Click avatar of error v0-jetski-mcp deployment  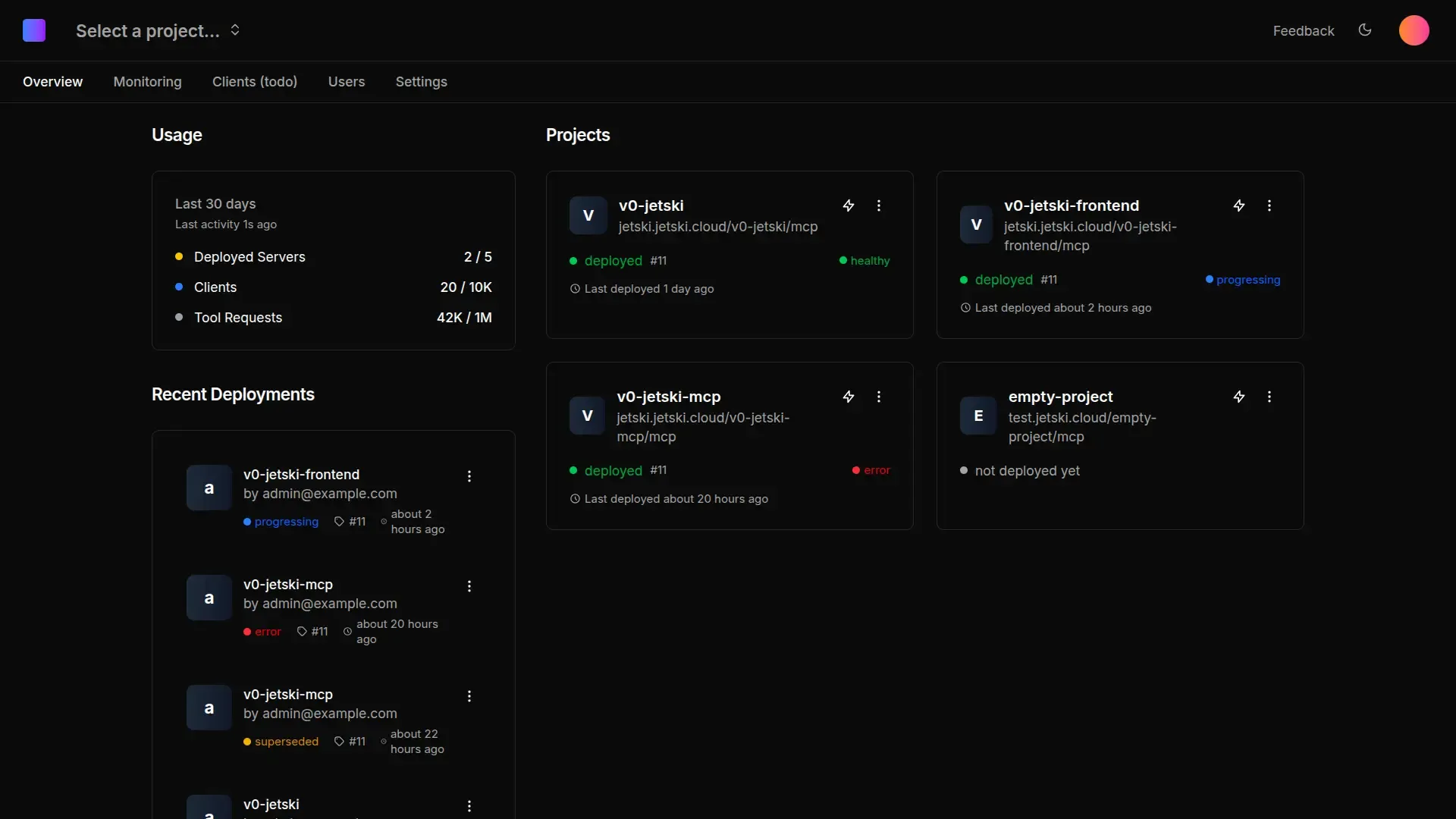pos(209,598)
